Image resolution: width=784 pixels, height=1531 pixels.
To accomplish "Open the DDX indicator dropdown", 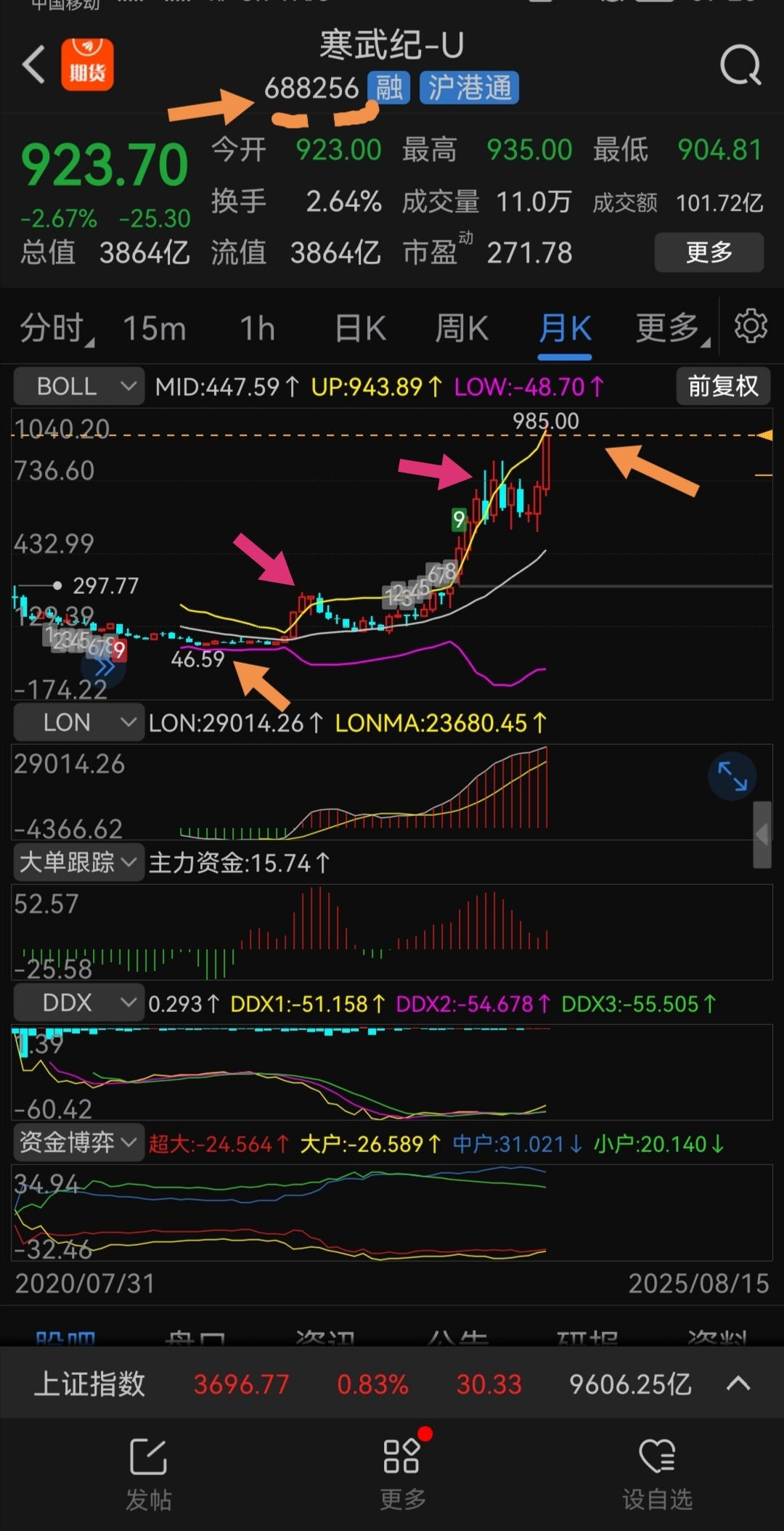I will click(78, 1003).
